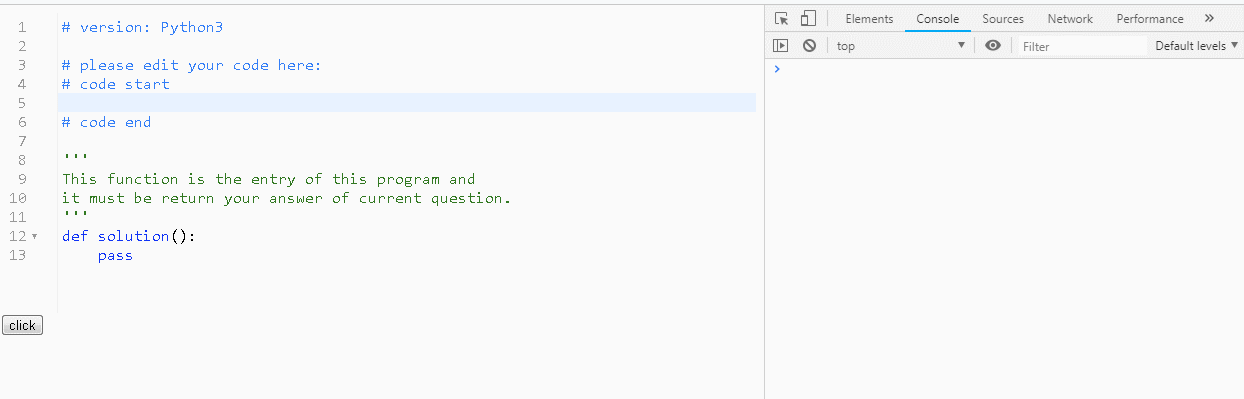Activate the inspect element picker icon
The height and width of the screenshot is (399, 1244).
[783, 18]
